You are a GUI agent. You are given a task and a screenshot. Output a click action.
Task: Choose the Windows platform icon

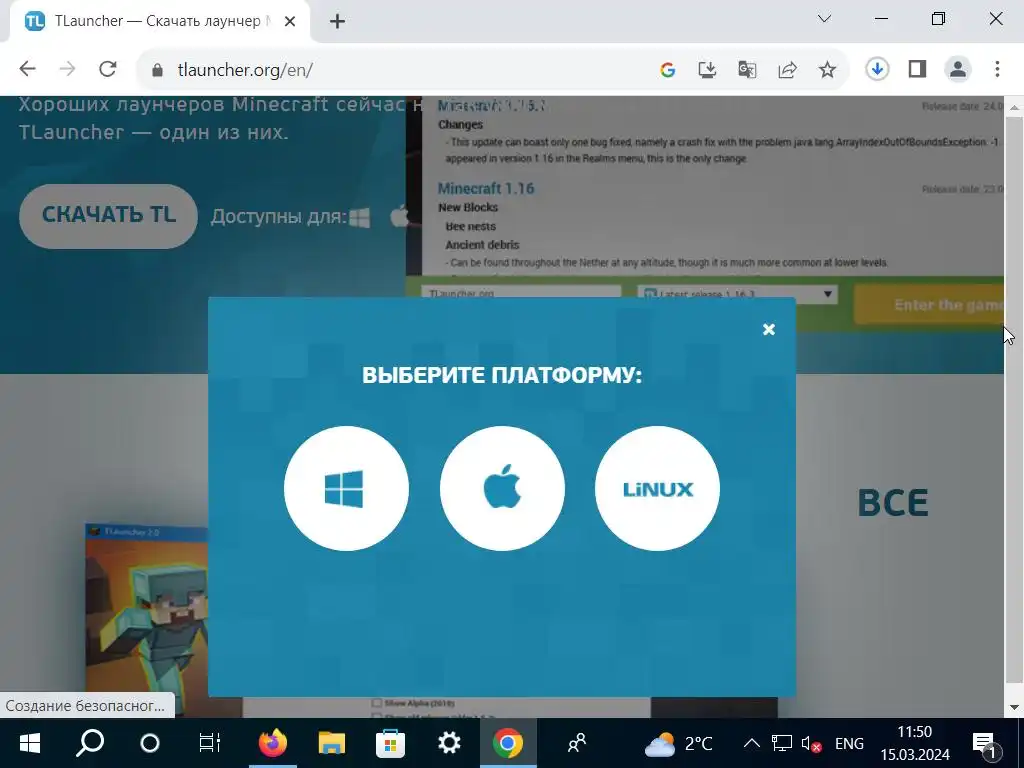click(346, 488)
